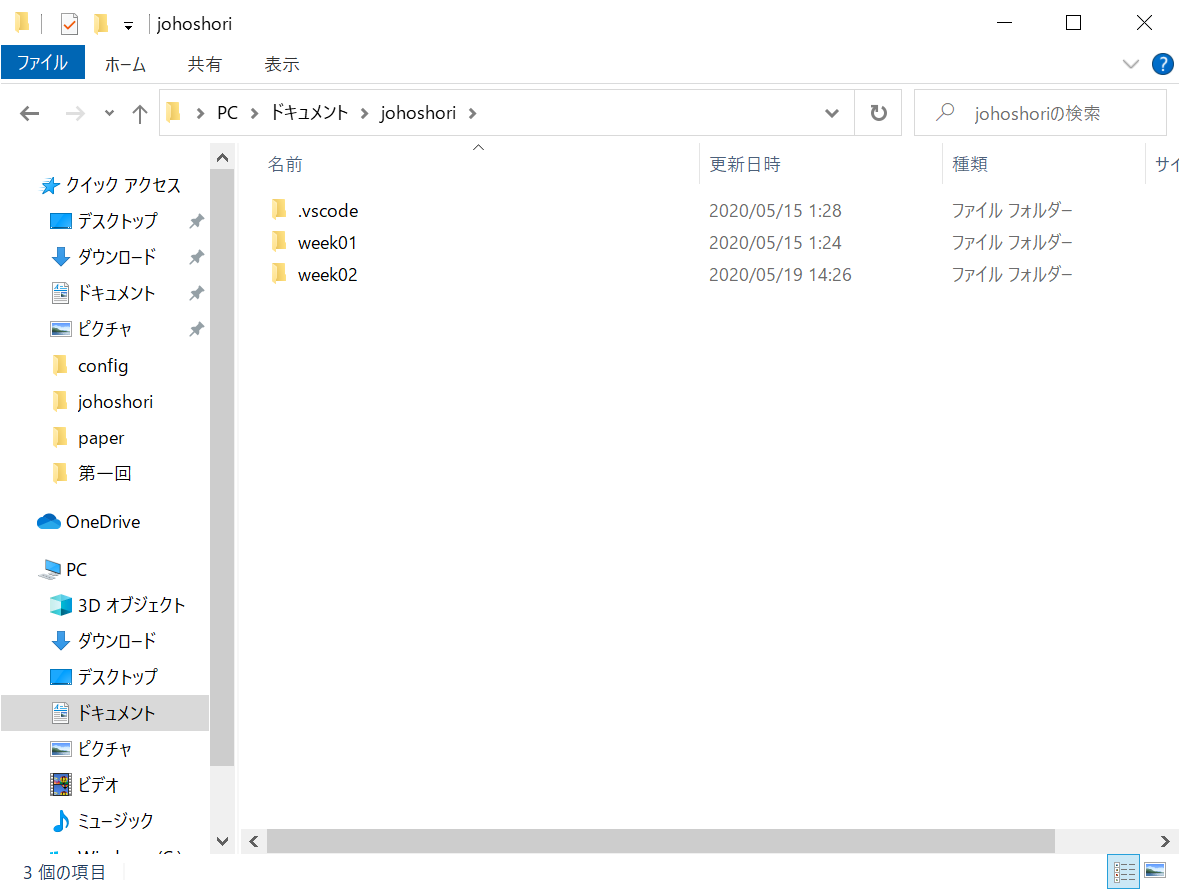The height and width of the screenshot is (890, 1180).
Task: Go up one level with up arrow
Action: [x=139, y=114]
